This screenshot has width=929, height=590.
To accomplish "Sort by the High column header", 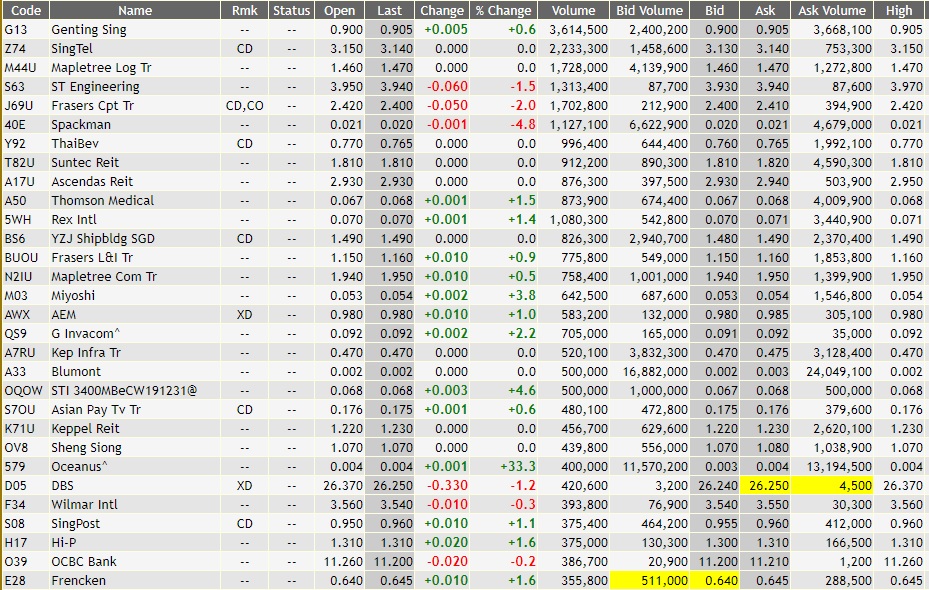I will (x=899, y=10).
